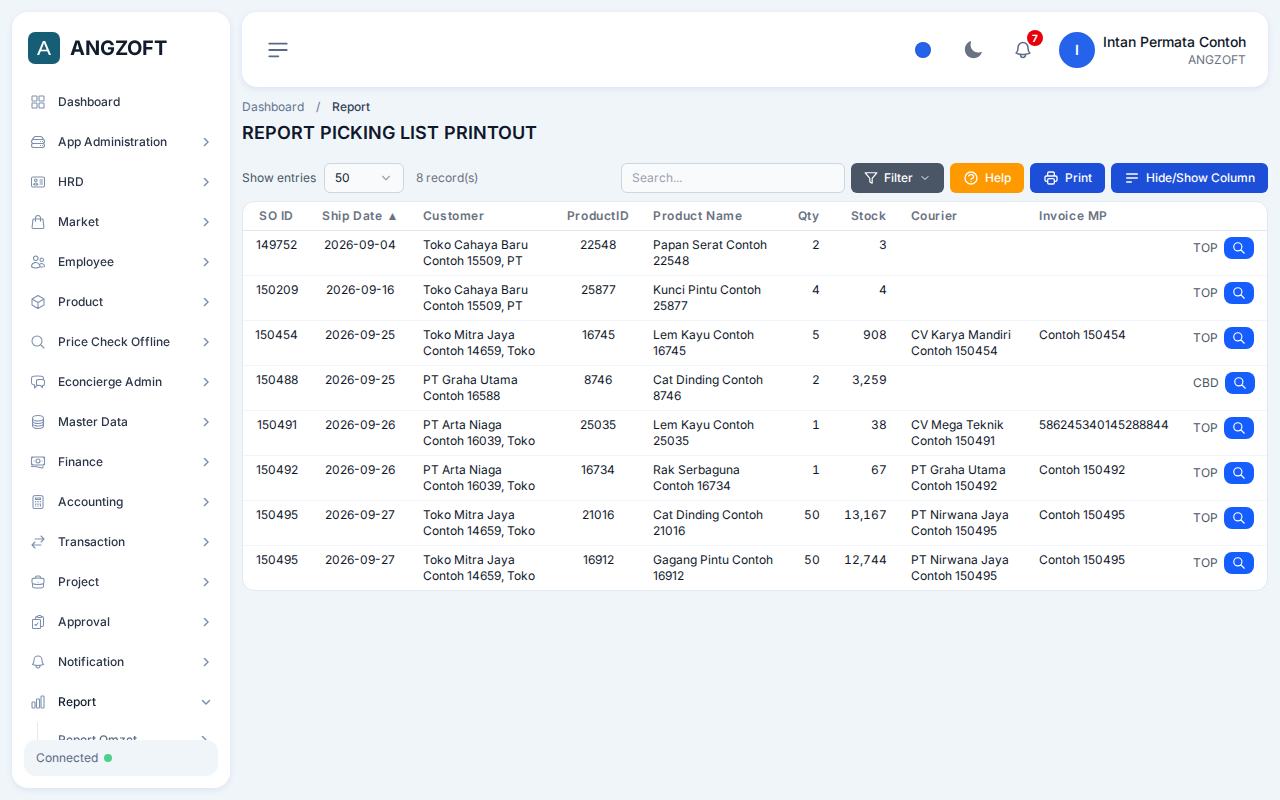1280x800 pixels.
Task: Click the Hide/Show Column button
Action: pyautogui.click(x=1189, y=178)
